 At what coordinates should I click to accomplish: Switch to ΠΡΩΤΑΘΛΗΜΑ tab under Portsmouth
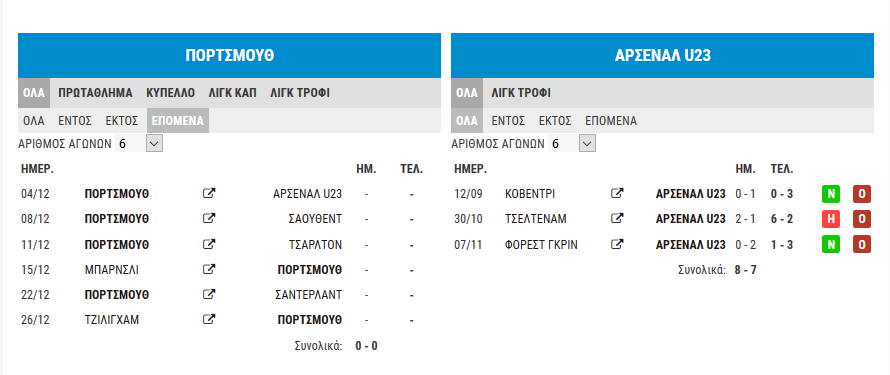pos(95,93)
